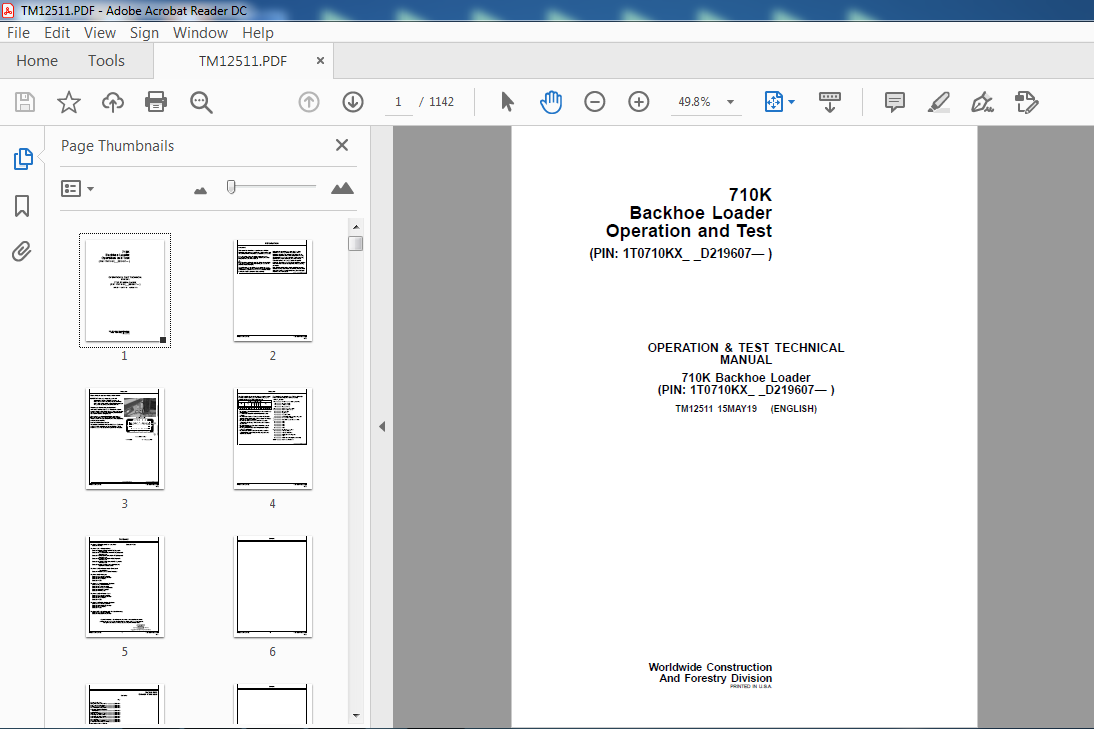Select page 2 thumbnail
Image resolution: width=1094 pixels, height=729 pixels.
(x=272, y=290)
